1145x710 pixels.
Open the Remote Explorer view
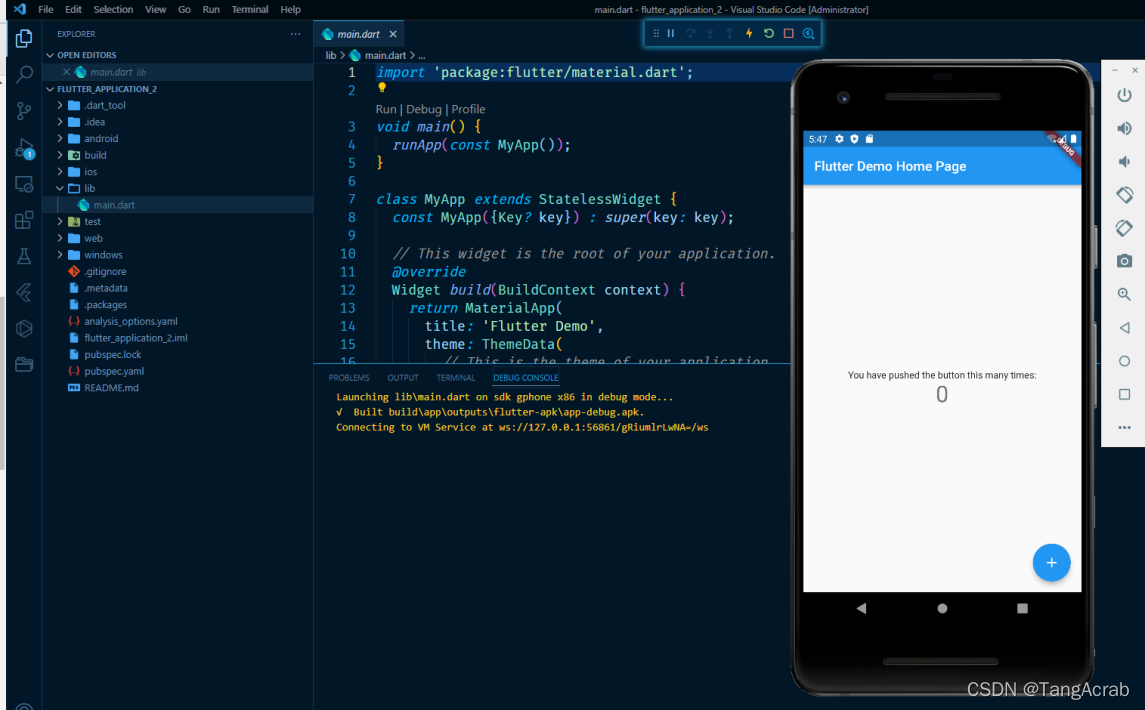tap(24, 184)
